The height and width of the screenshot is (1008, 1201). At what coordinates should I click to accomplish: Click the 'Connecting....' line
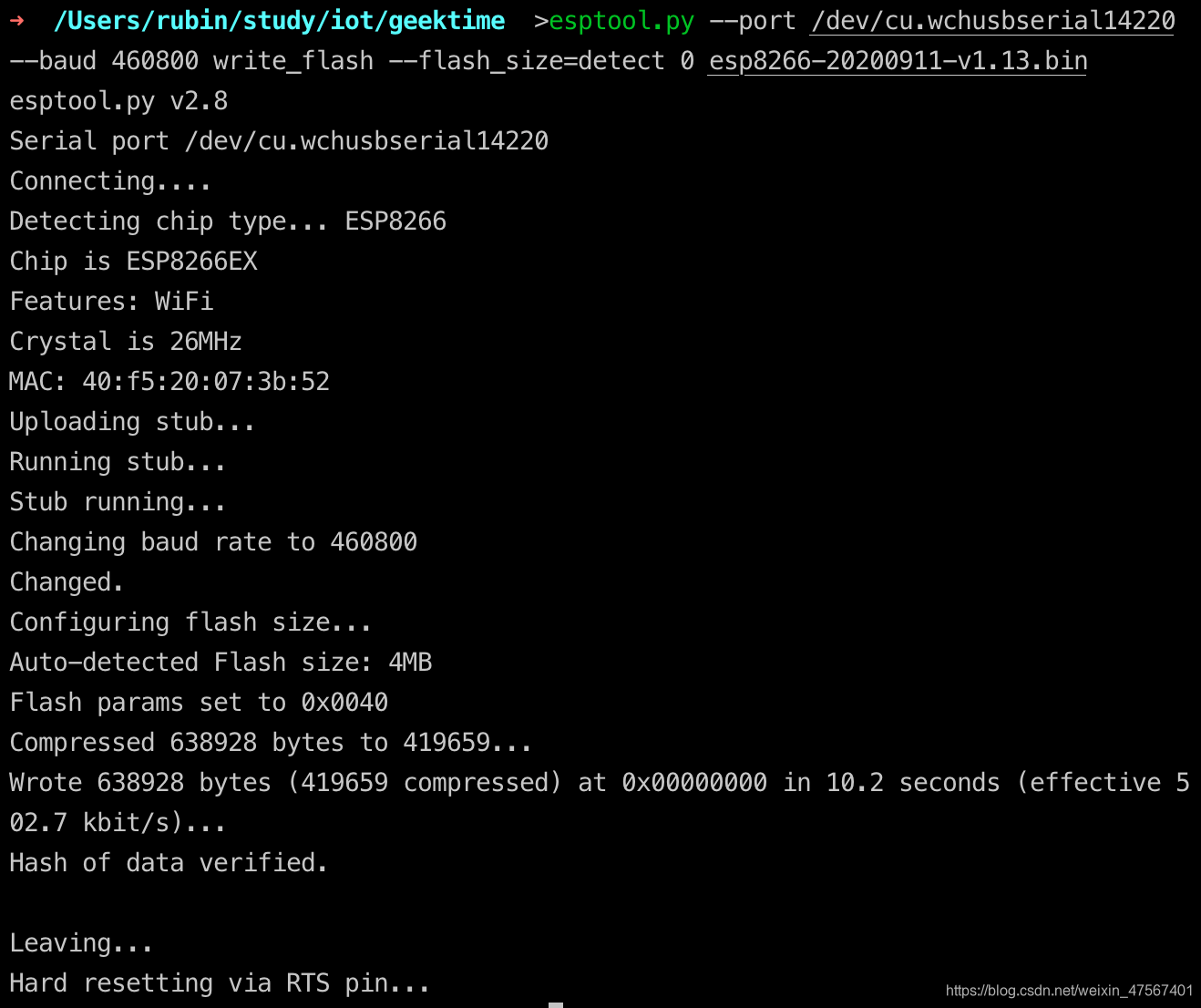[x=110, y=181]
